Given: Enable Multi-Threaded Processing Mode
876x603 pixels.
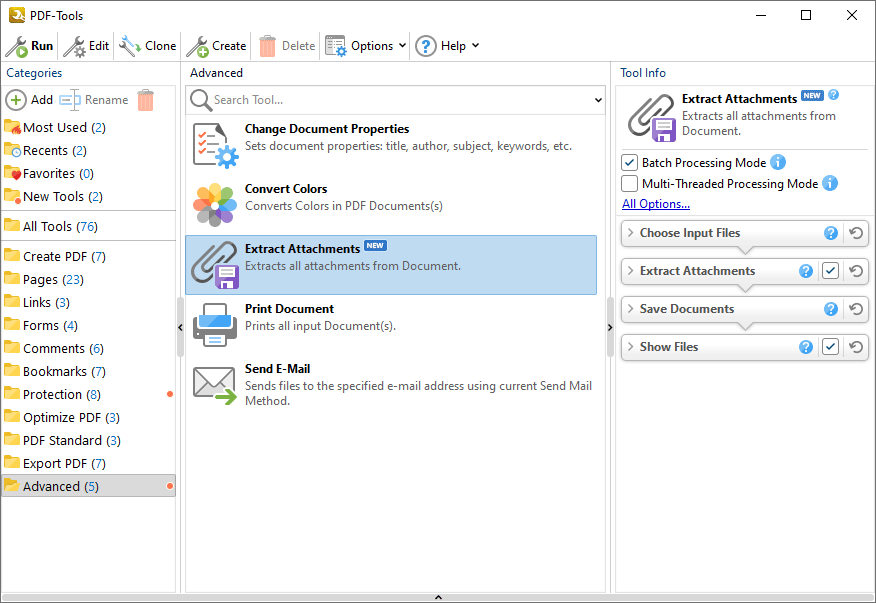Looking at the screenshot, I should pos(629,183).
